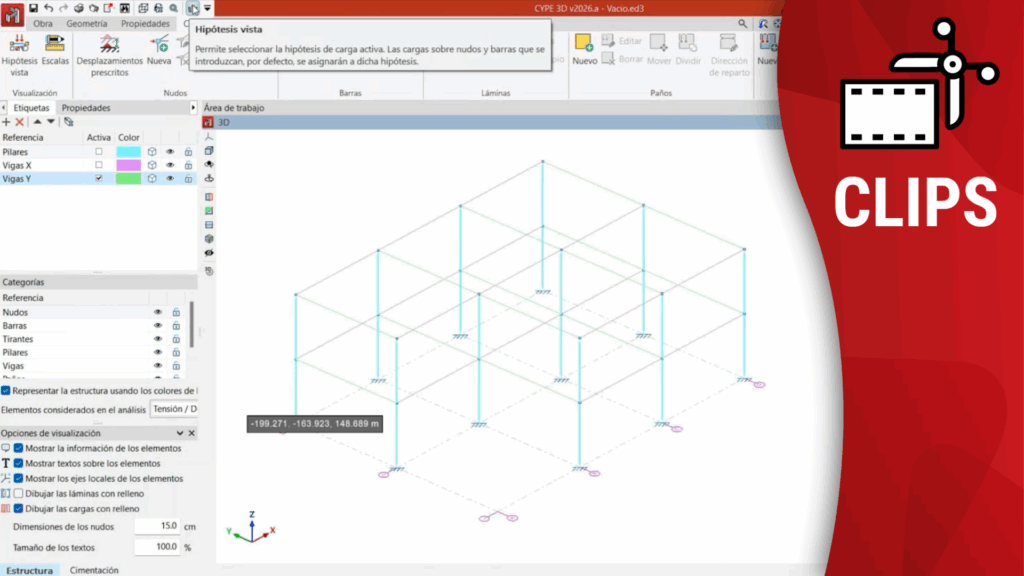Add a new label with plus icon
Screen dimensions: 1024x576
pyautogui.click(x=6, y=121)
